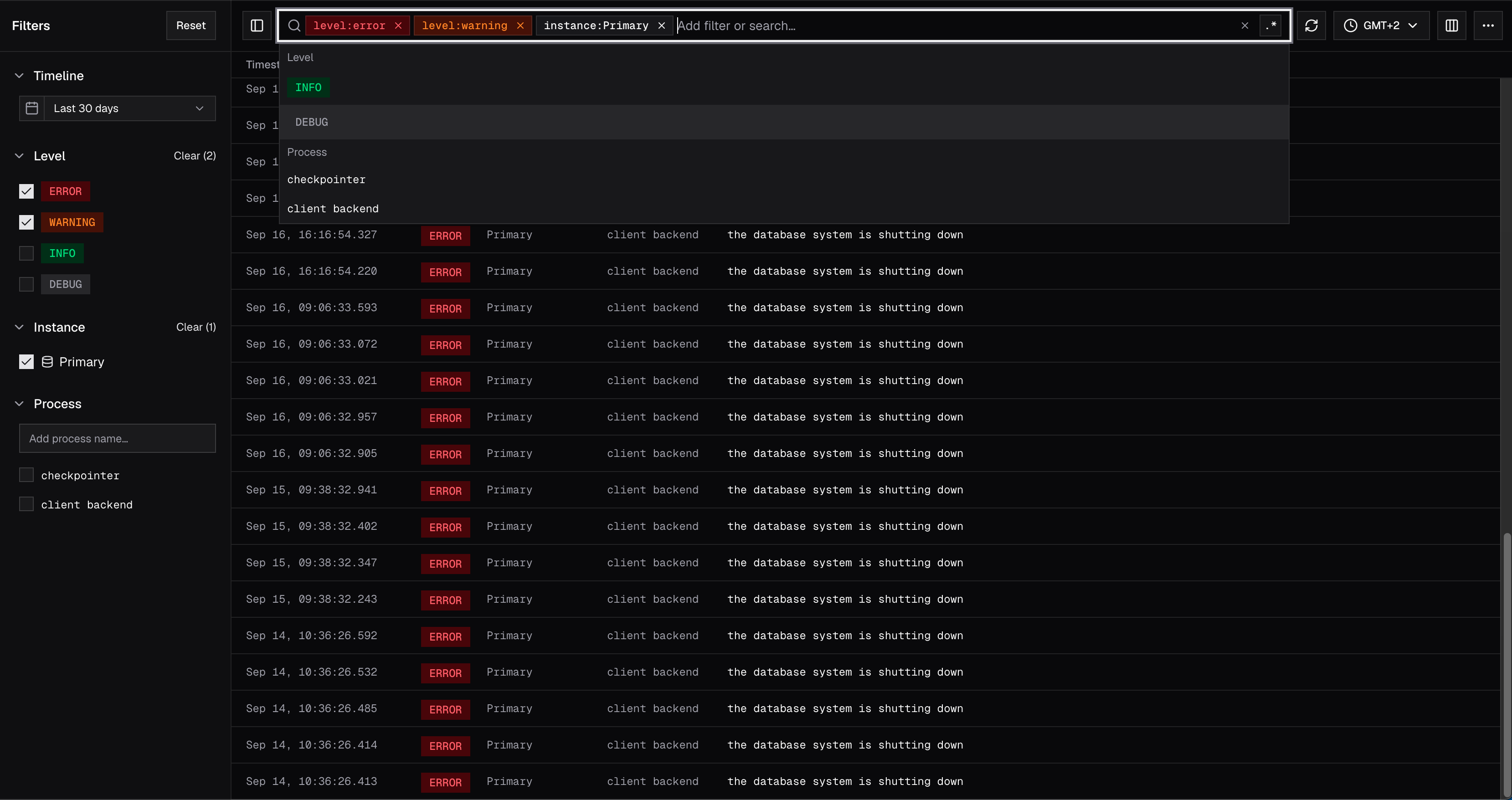Image resolution: width=1512 pixels, height=800 pixels.
Task: Remove the level:warning filter chip
Action: pos(520,25)
